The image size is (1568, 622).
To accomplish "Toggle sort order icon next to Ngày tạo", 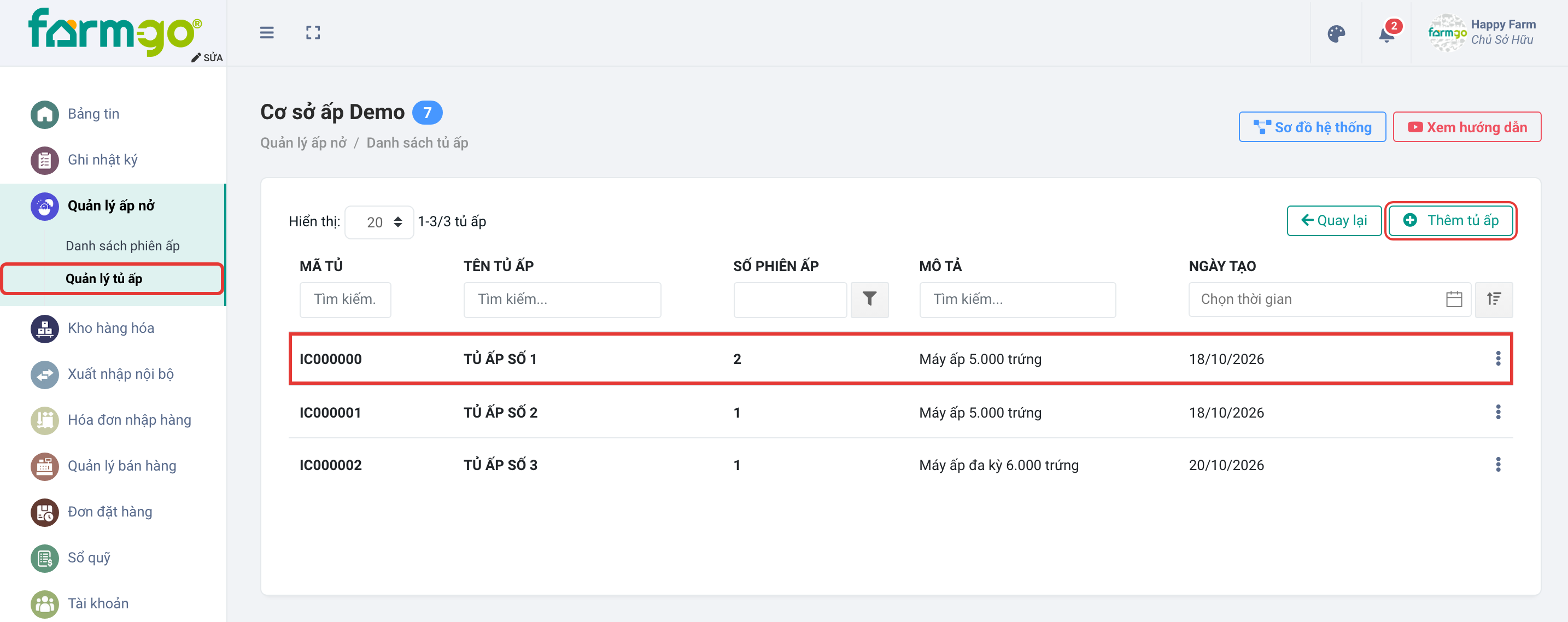I will pos(1494,299).
